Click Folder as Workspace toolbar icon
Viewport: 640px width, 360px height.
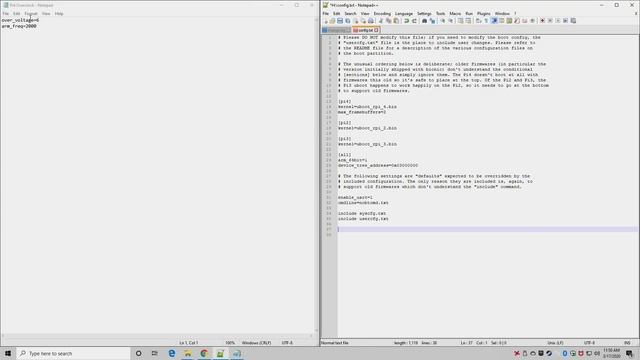coord(524,20)
